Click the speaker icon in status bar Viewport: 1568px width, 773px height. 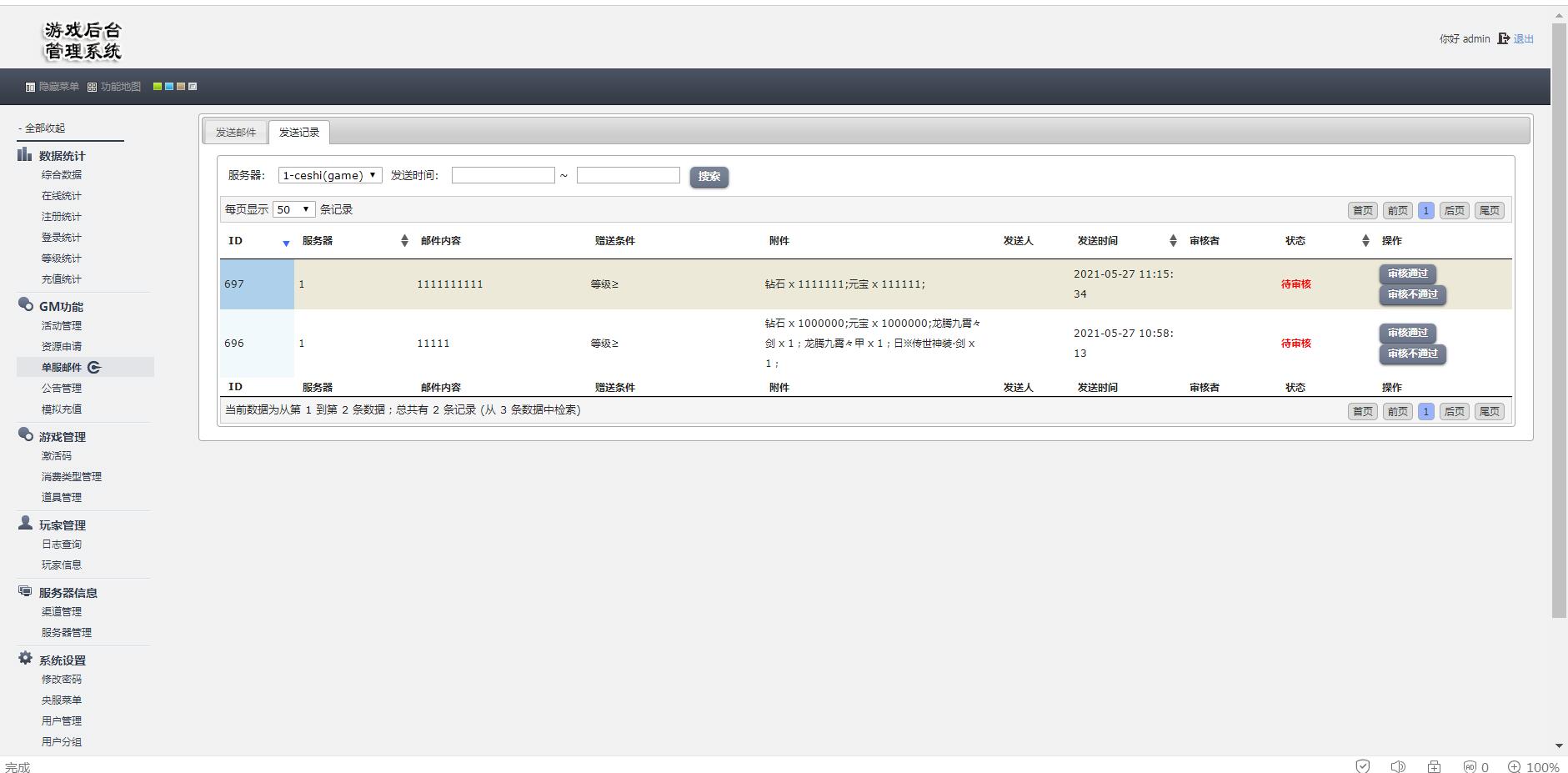pos(1398,766)
